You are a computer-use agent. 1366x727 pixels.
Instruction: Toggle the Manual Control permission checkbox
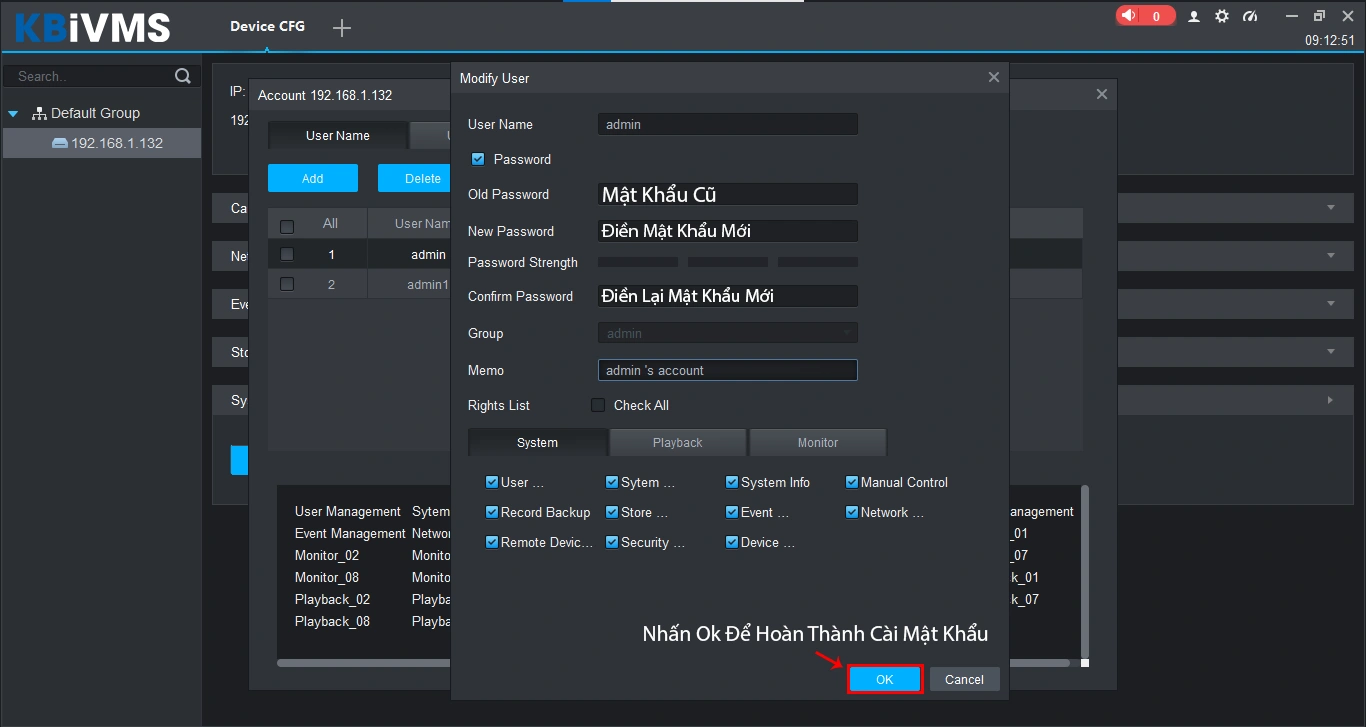click(x=852, y=482)
